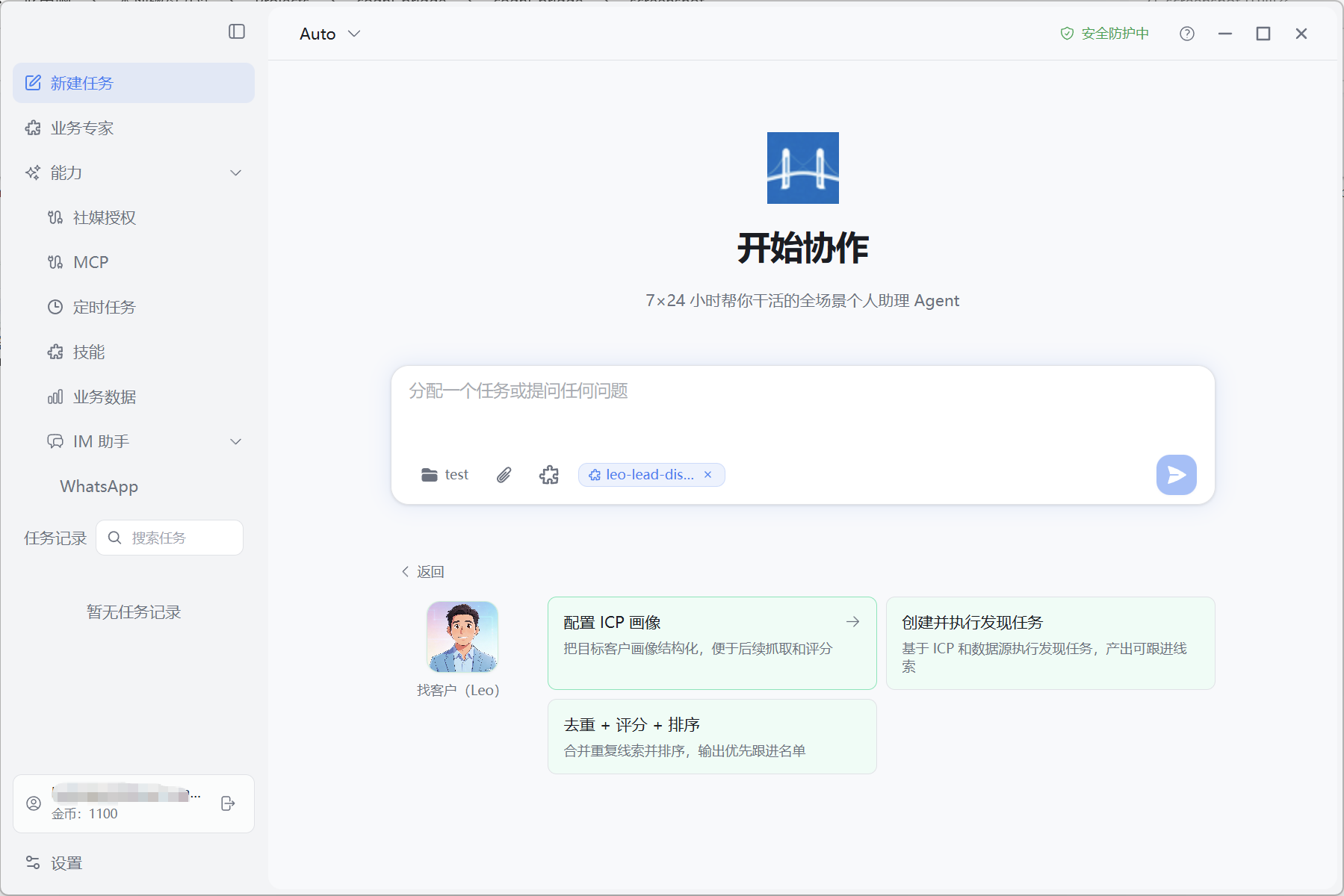This screenshot has height=896, width=1344.
Task: Click the 设置 sliders icon
Action: point(33,863)
